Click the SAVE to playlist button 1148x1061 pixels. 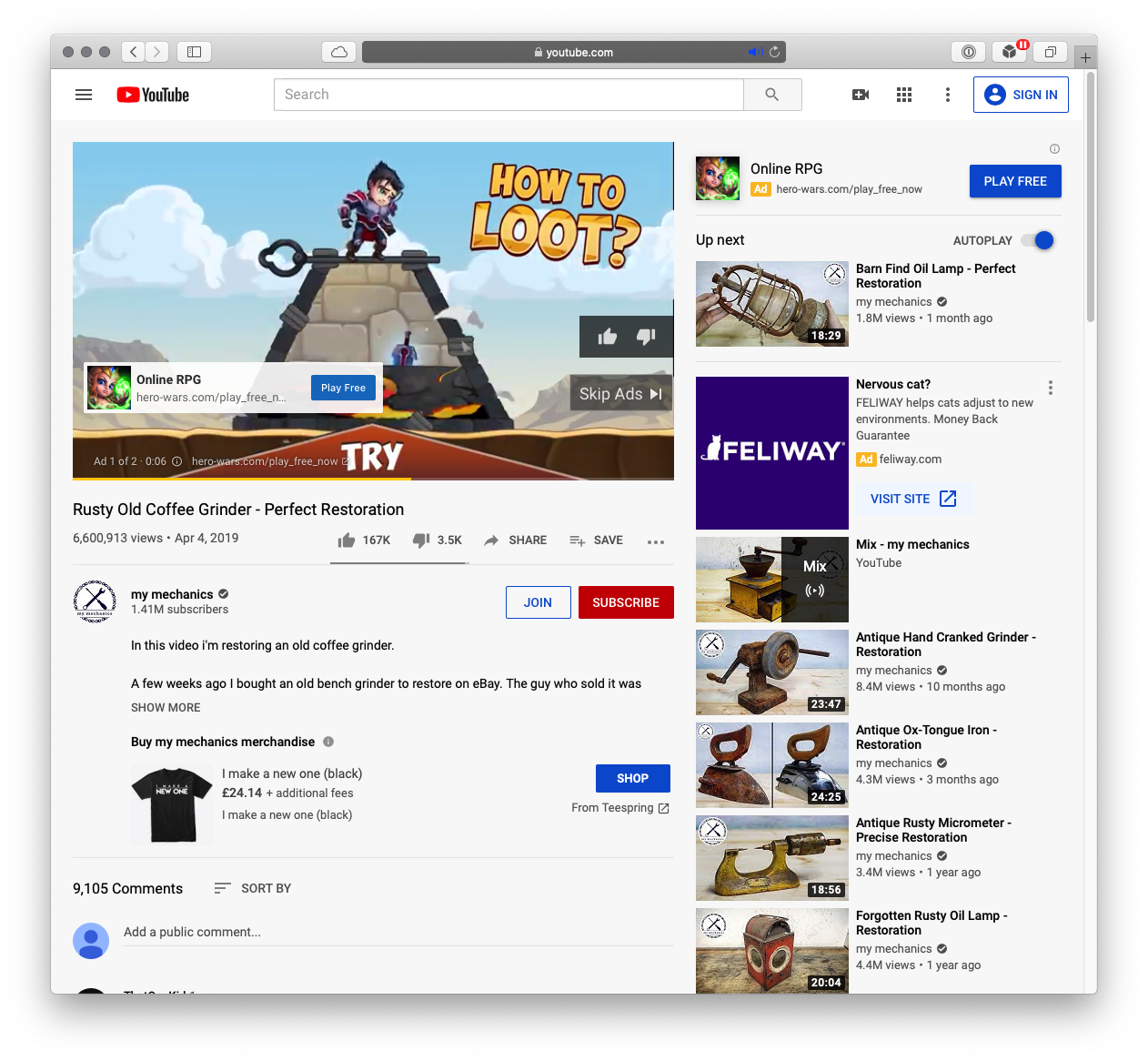(597, 541)
